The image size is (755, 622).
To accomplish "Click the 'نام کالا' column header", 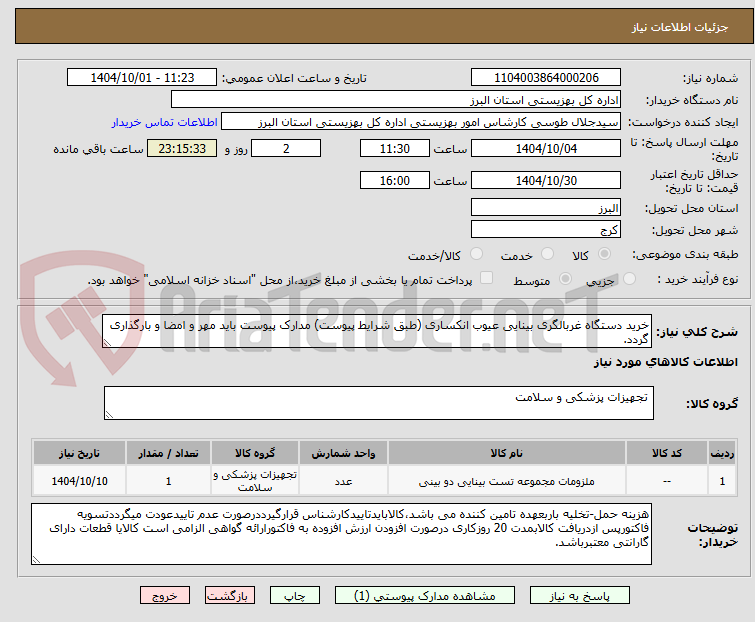I will point(507,453).
